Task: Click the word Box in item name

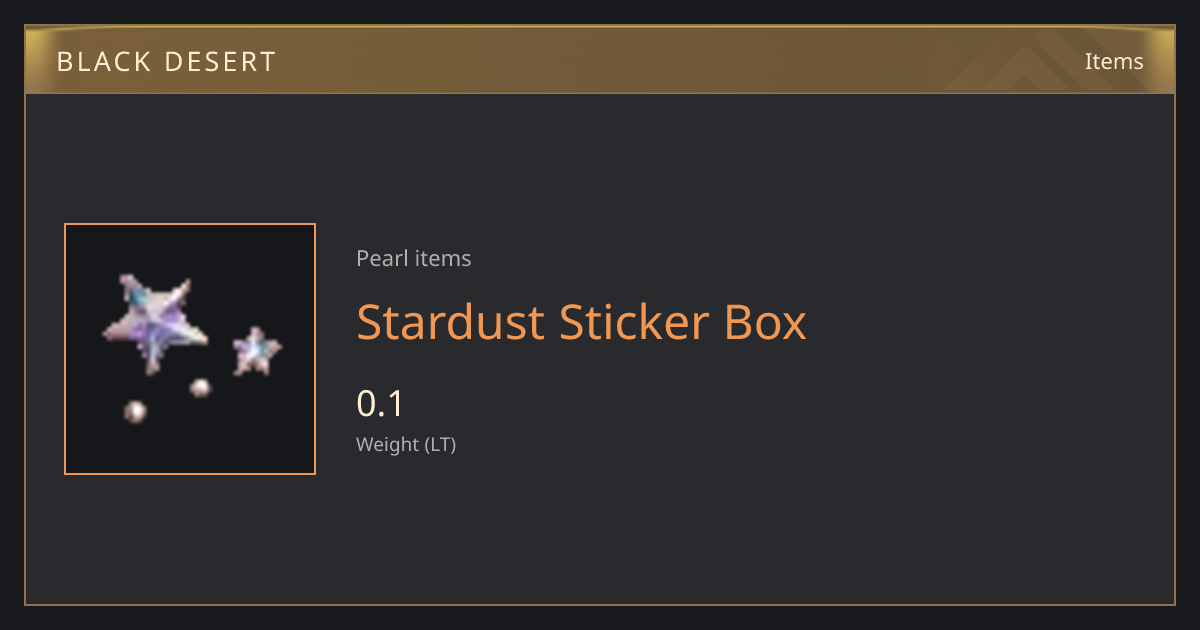Action: coord(766,322)
